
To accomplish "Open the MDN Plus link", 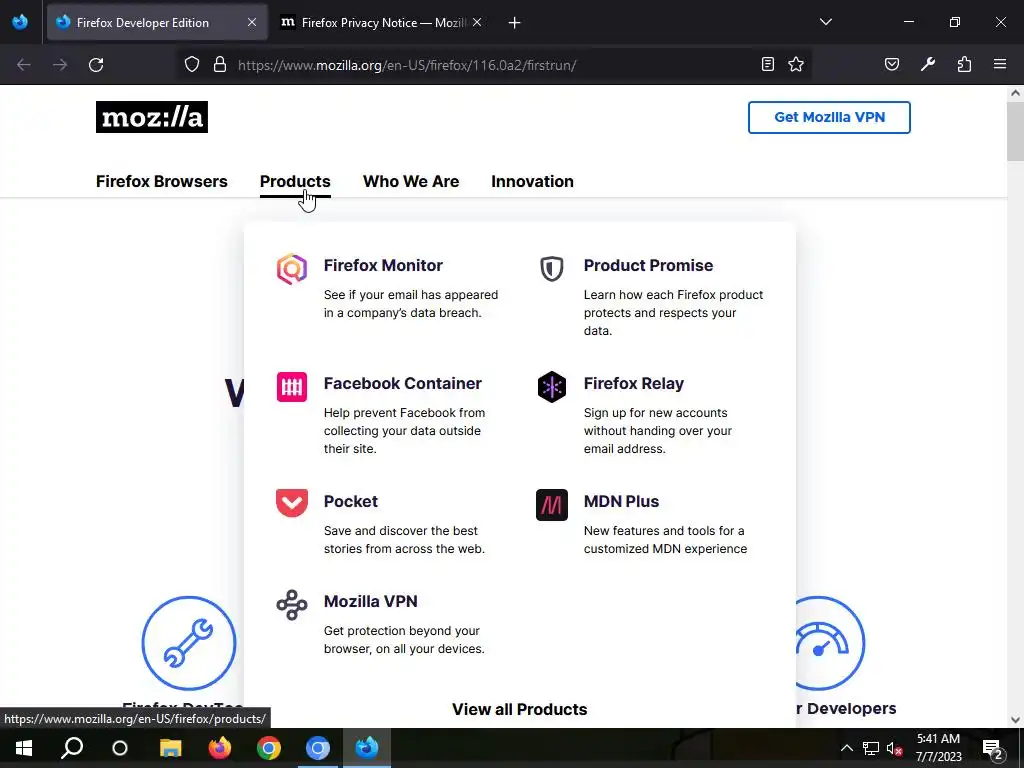I will tap(621, 502).
